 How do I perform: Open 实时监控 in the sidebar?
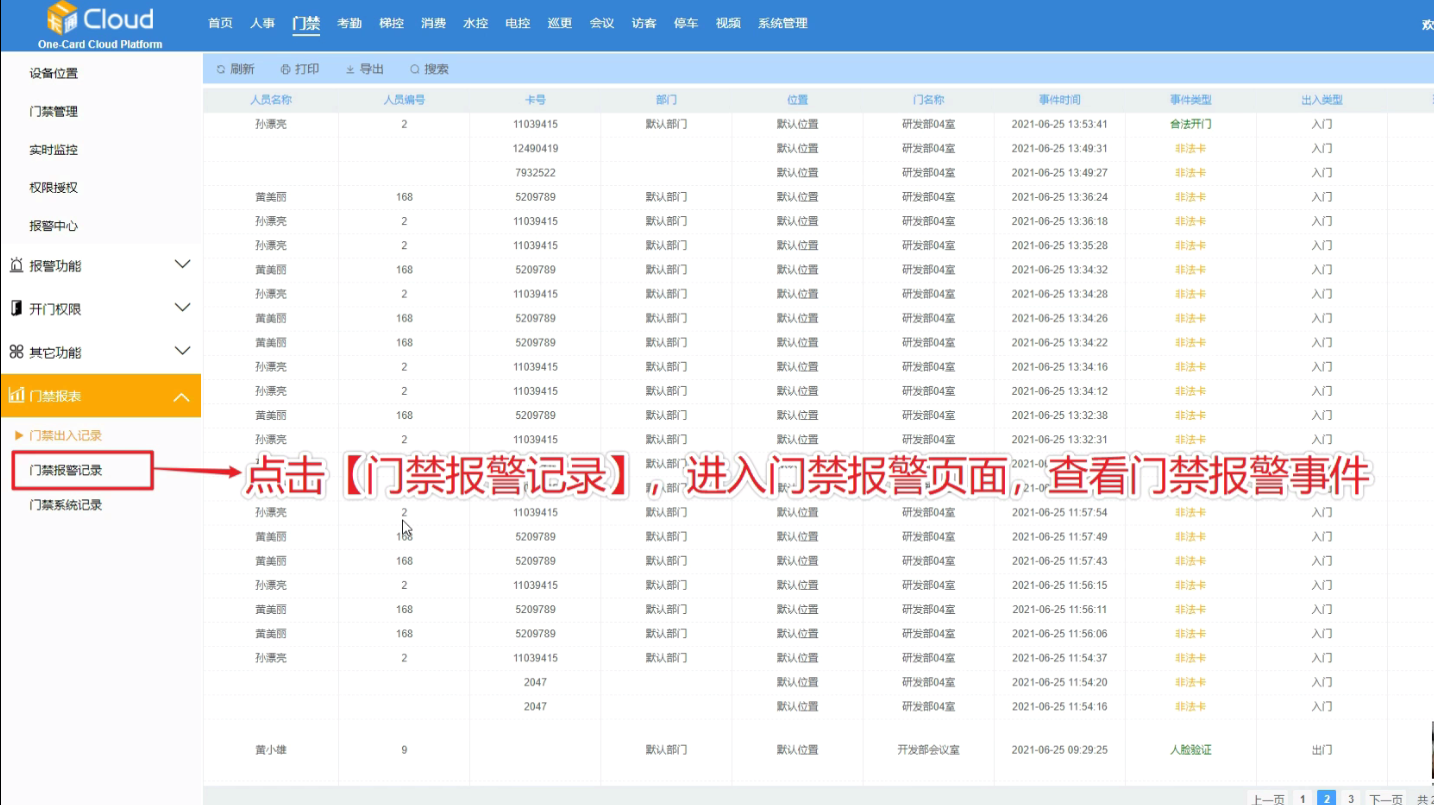pyautogui.click(x=53, y=149)
